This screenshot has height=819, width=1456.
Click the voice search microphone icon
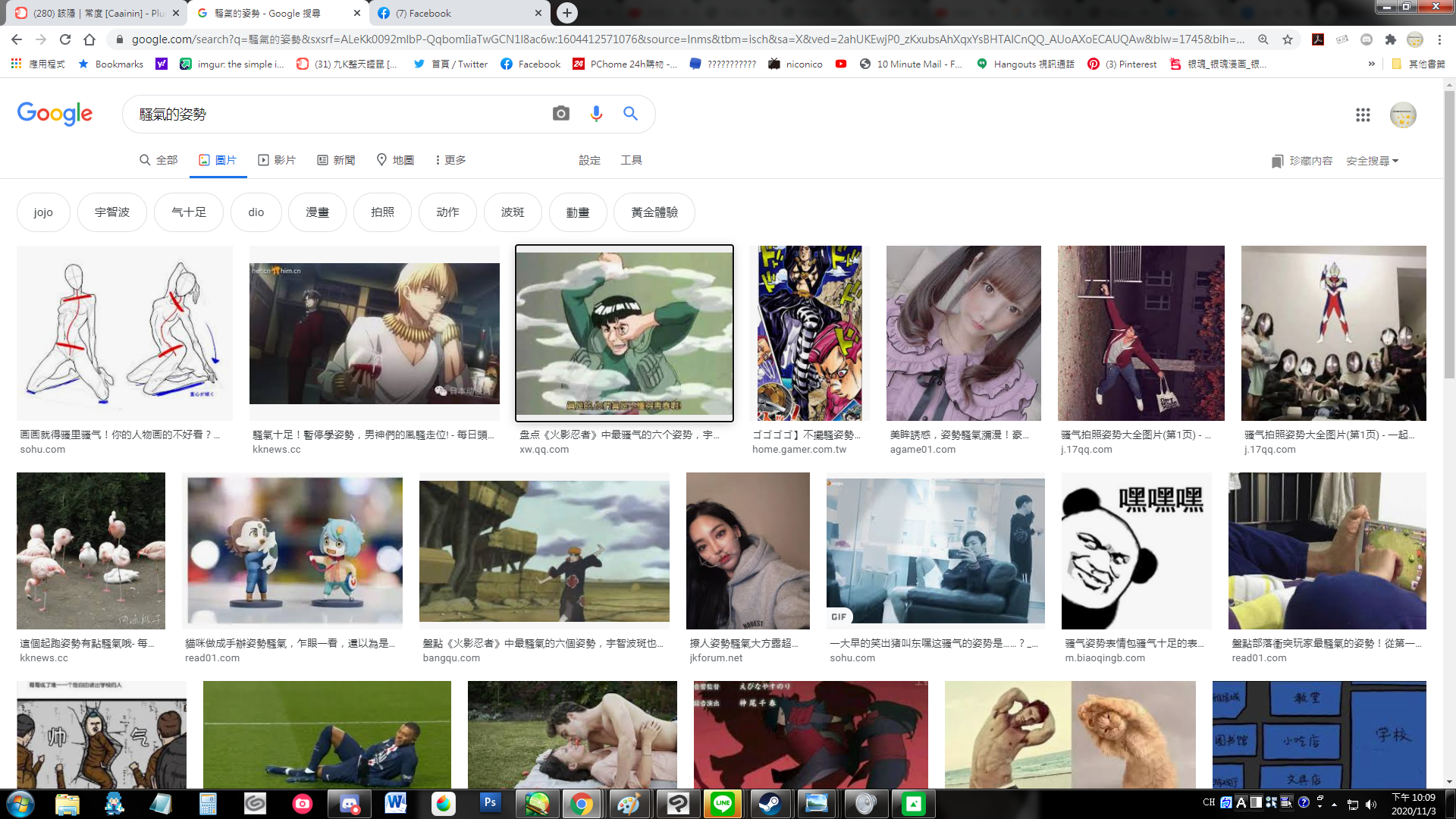pyautogui.click(x=596, y=114)
